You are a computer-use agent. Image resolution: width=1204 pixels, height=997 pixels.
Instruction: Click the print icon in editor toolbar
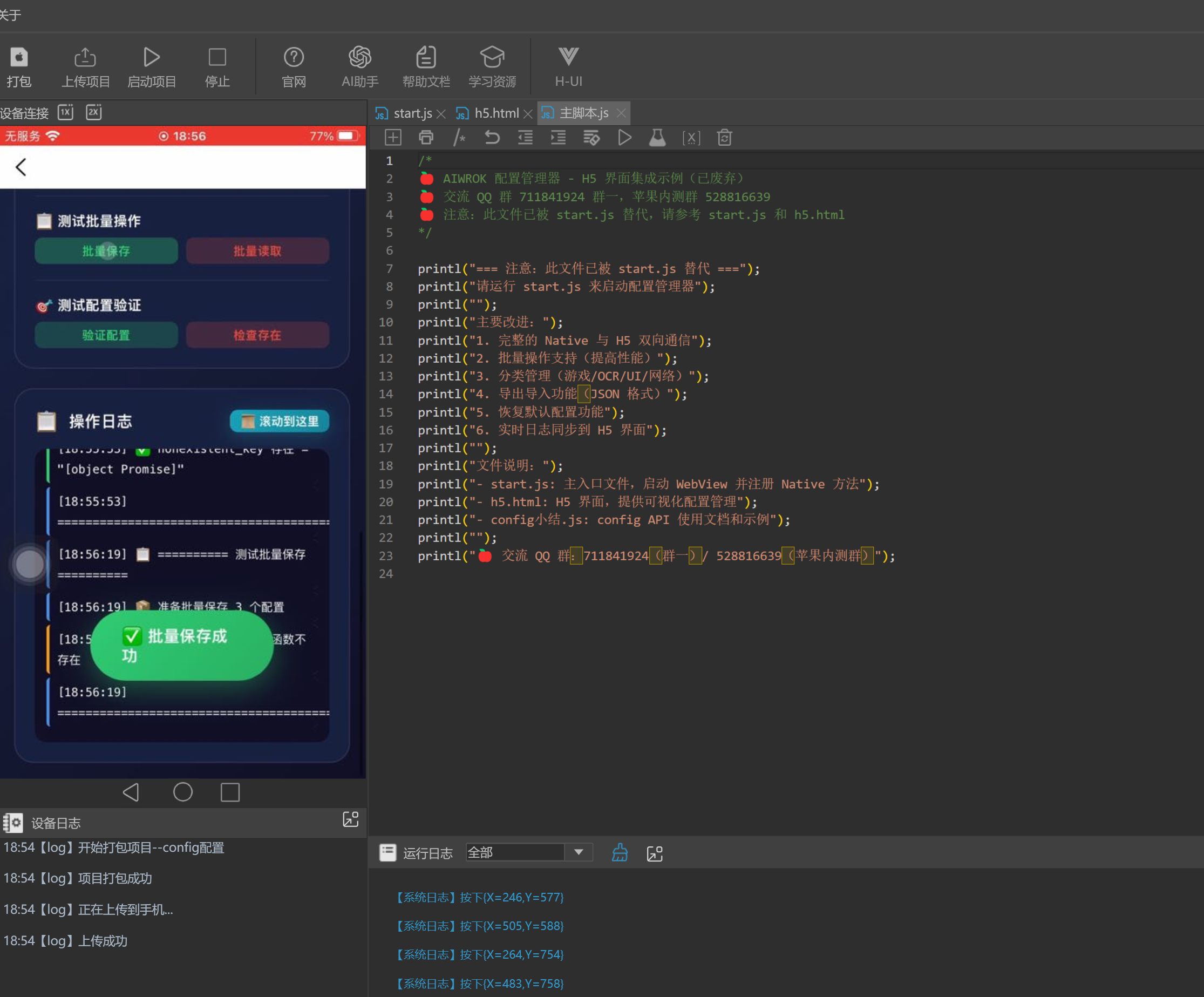click(x=426, y=138)
